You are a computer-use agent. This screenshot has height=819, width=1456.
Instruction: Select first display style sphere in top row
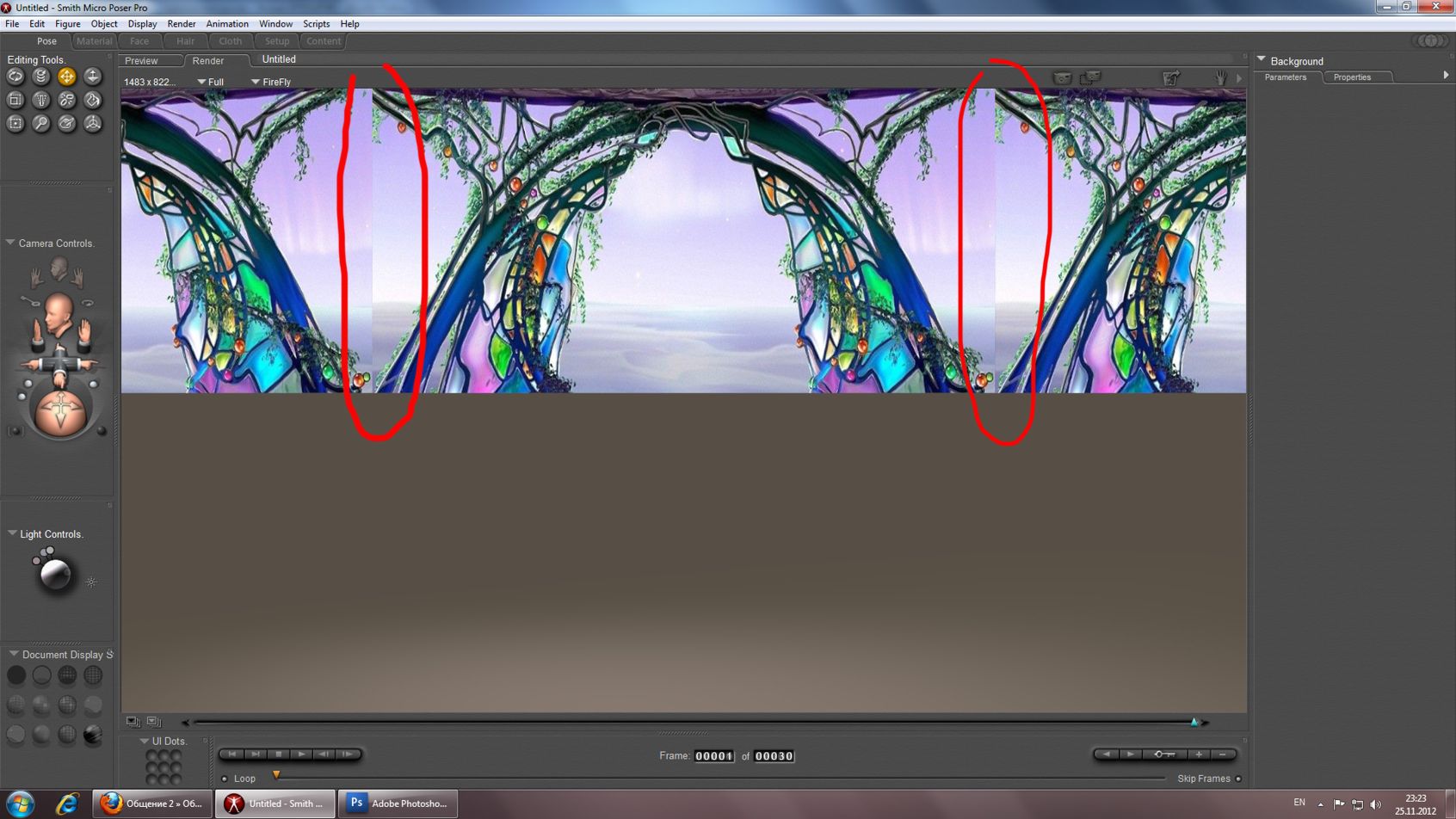(x=16, y=676)
